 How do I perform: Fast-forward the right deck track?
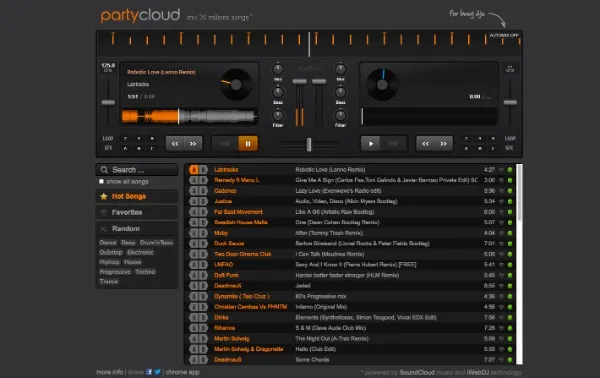coord(443,144)
